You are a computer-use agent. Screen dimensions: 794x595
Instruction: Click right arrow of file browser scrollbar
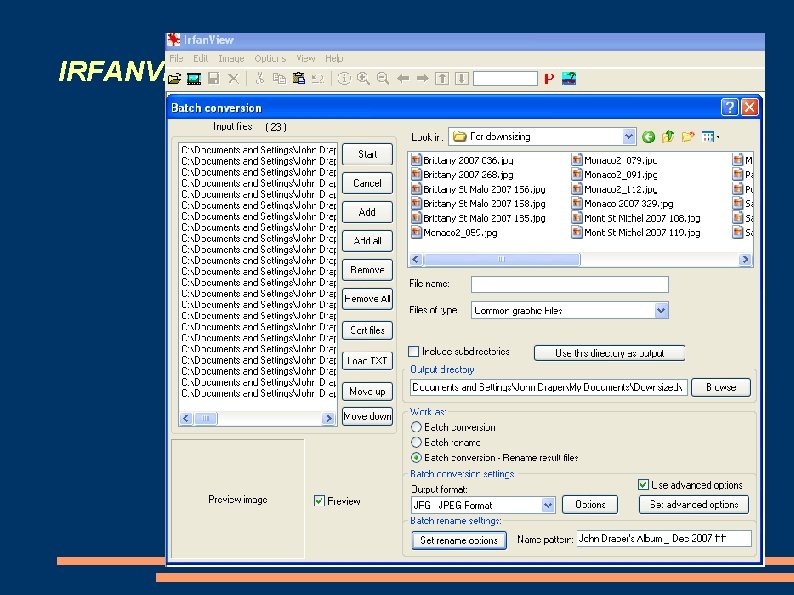(744, 259)
